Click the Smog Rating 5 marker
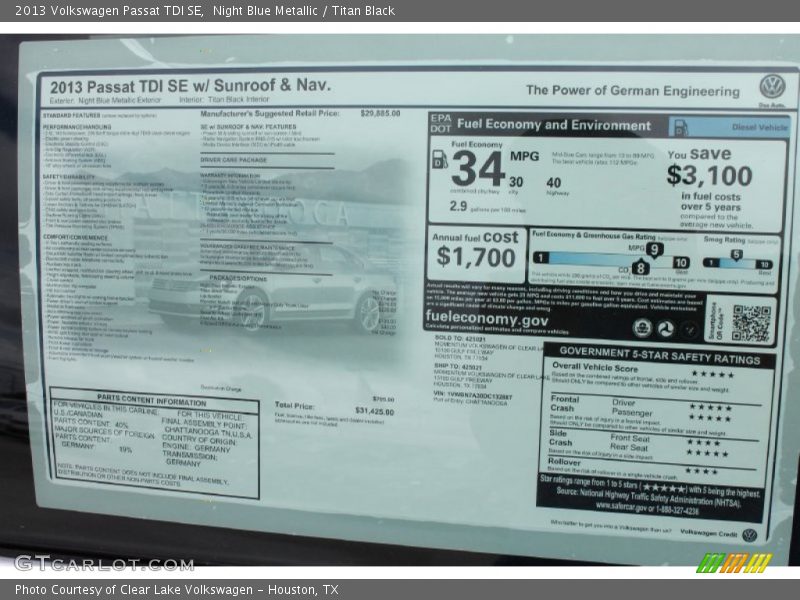Screen dimensions: 800x600 pyautogui.click(x=736, y=254)
